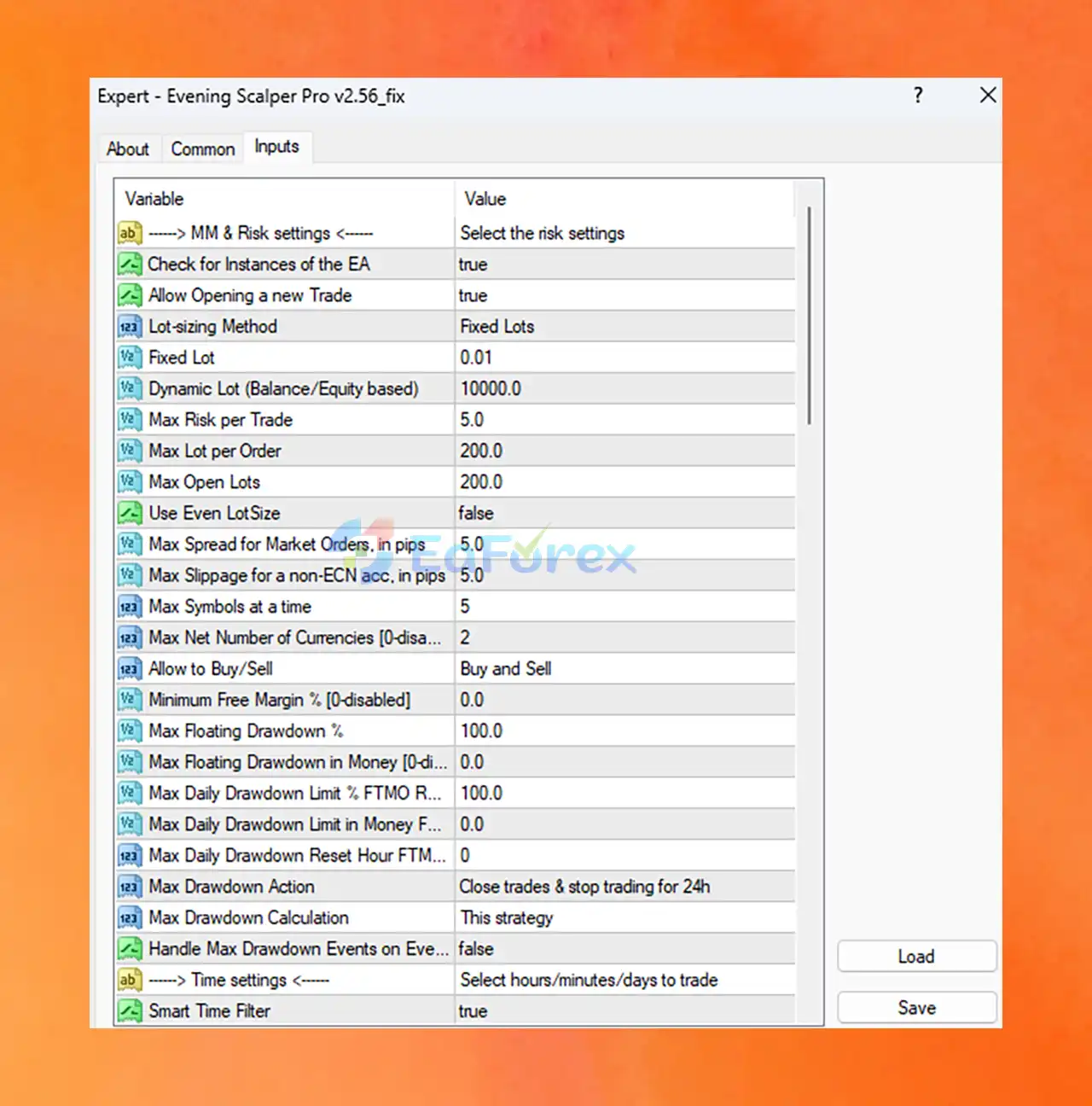Click the icon next to Check for Instances of the EA

click(x=129, y=264)
